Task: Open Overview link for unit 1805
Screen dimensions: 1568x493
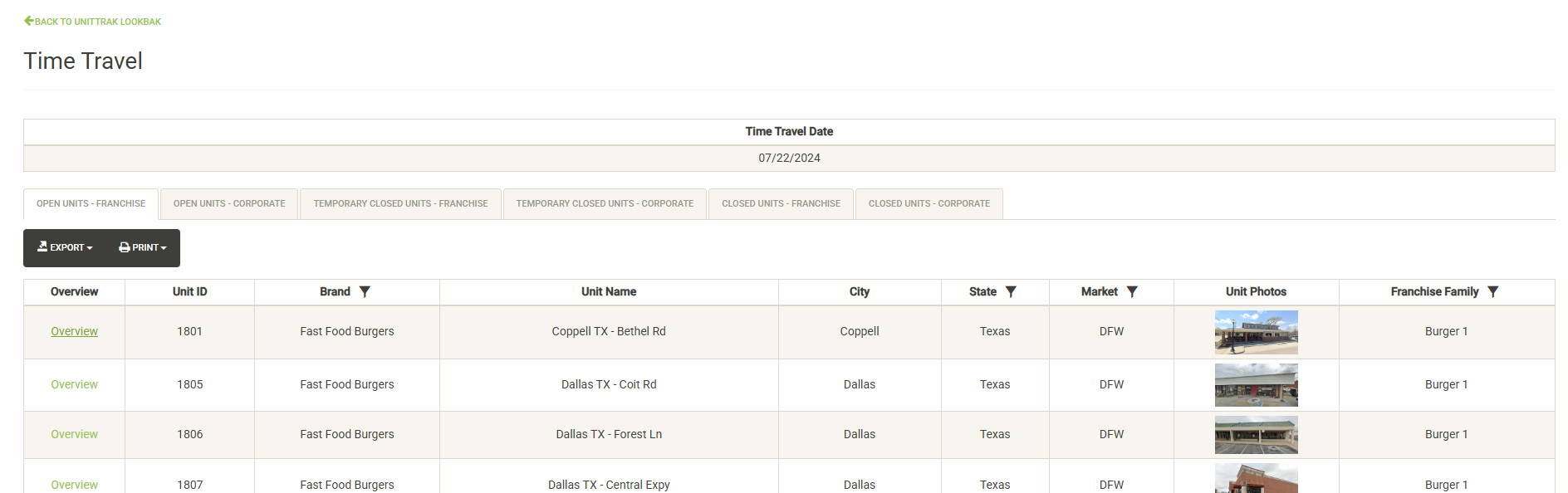Action: (74, 385)
